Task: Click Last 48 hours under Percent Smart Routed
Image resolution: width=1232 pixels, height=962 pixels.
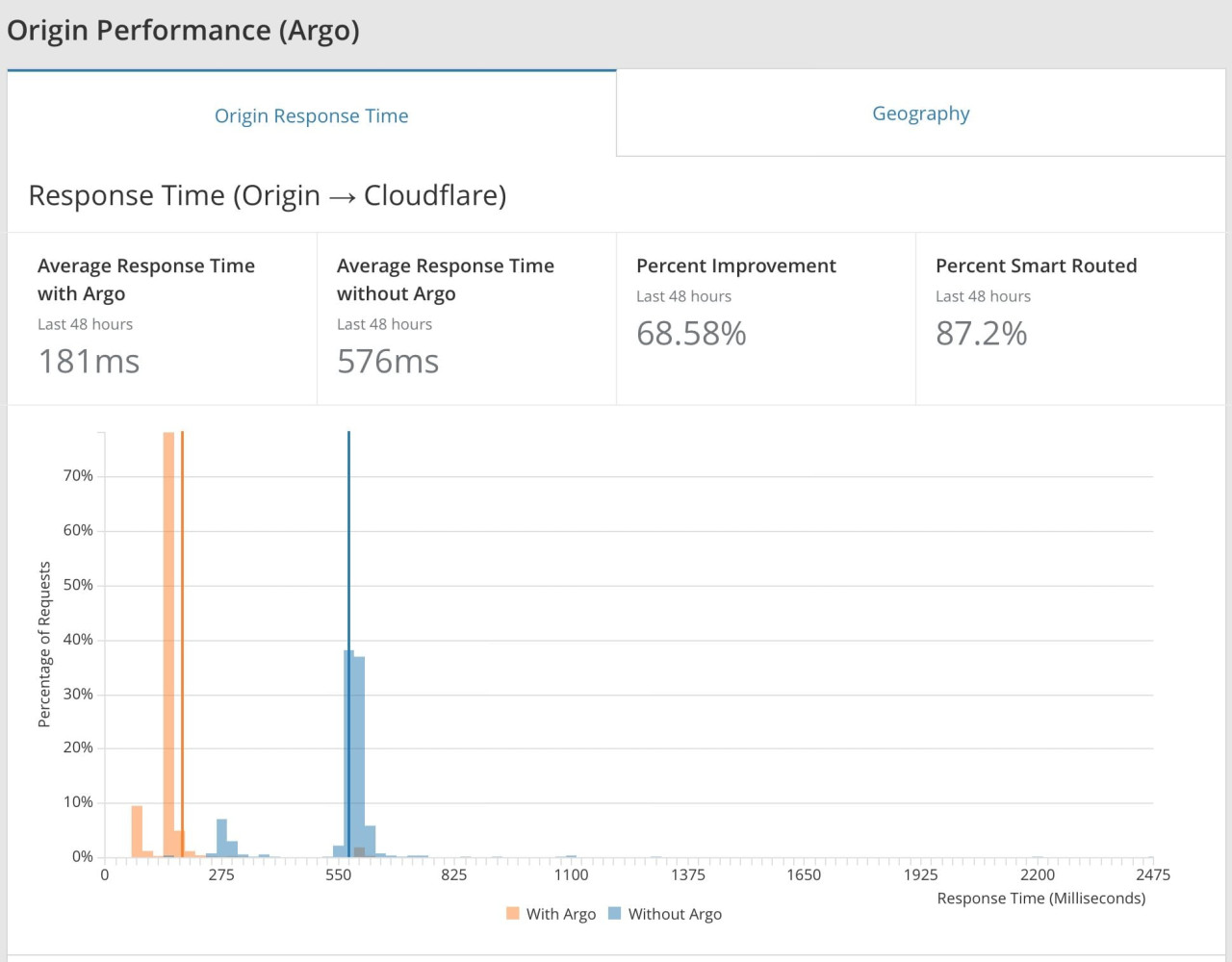Action: (x=983, y=296)
